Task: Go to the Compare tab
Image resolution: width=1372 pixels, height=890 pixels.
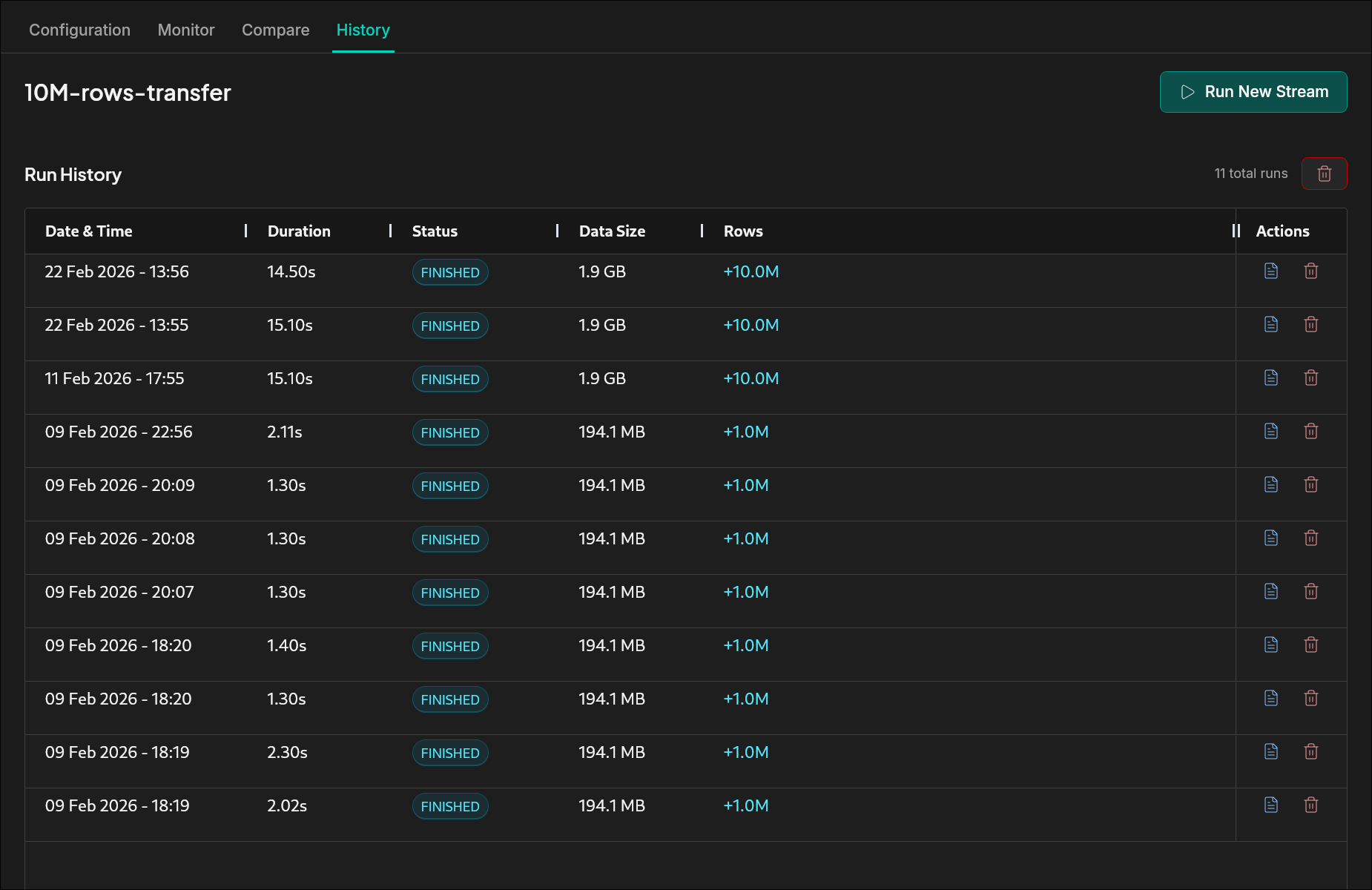Action: point(276,30)
